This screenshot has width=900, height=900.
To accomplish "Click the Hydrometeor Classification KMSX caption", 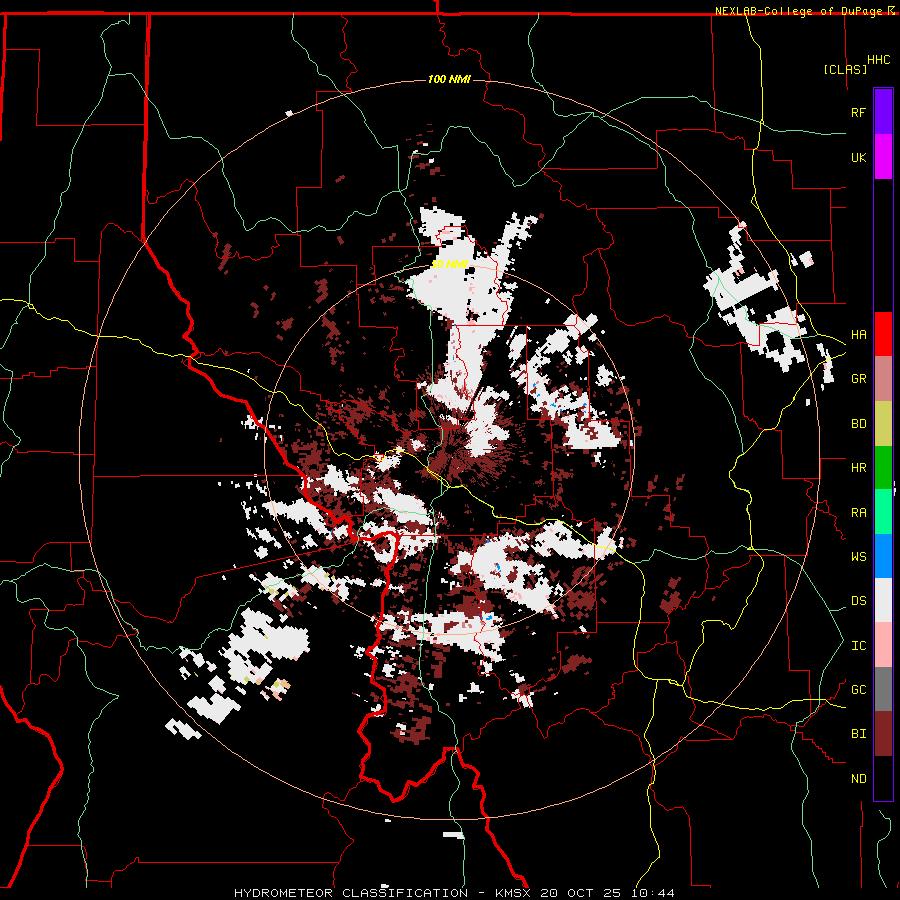I will 454,893.
